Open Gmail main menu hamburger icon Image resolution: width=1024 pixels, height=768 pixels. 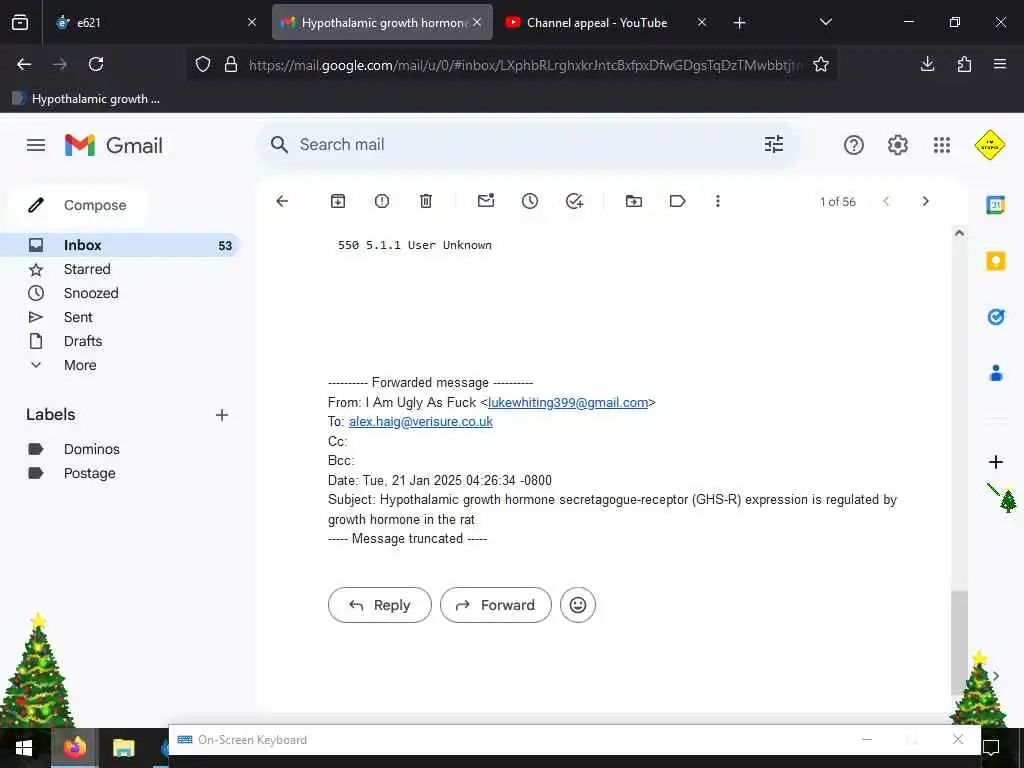coord(36,145)
